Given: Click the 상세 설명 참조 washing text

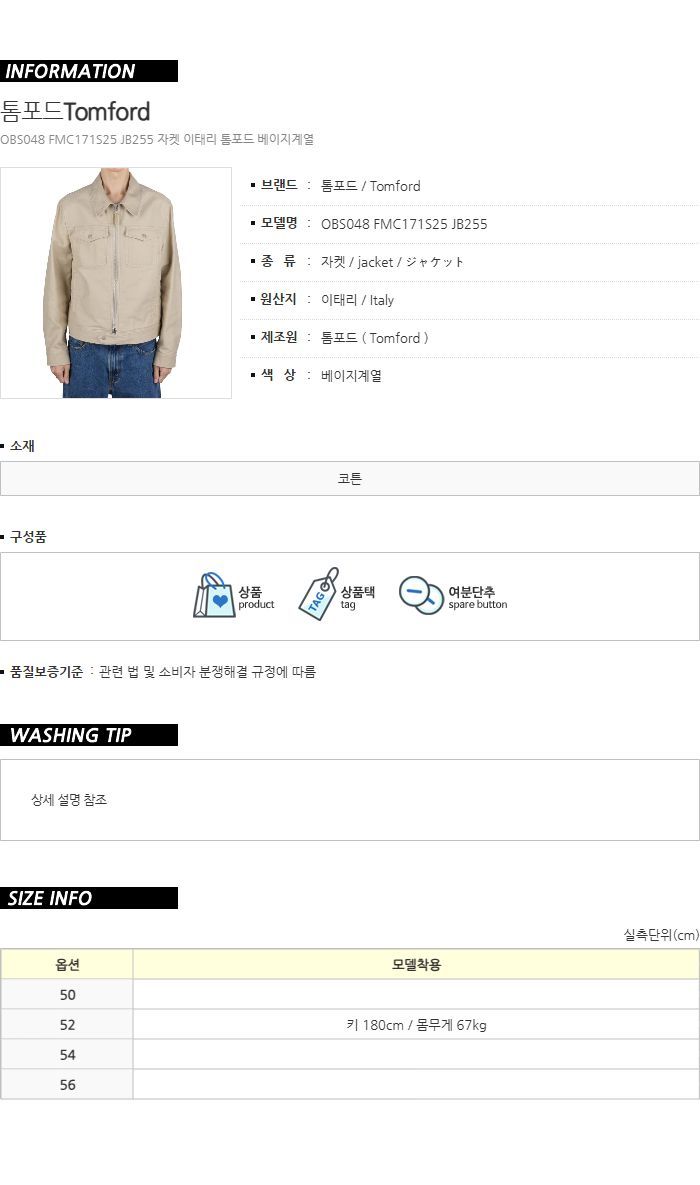Looking at the screenshot, I should pos(69,800).
